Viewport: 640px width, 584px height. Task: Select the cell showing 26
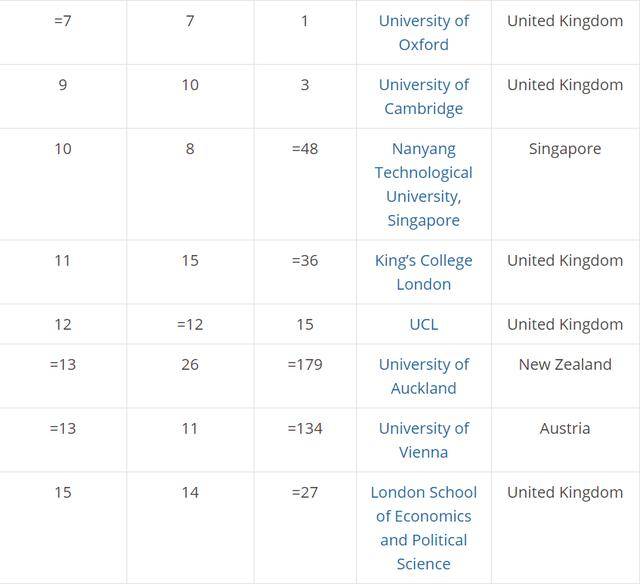(x=190, y=365)
